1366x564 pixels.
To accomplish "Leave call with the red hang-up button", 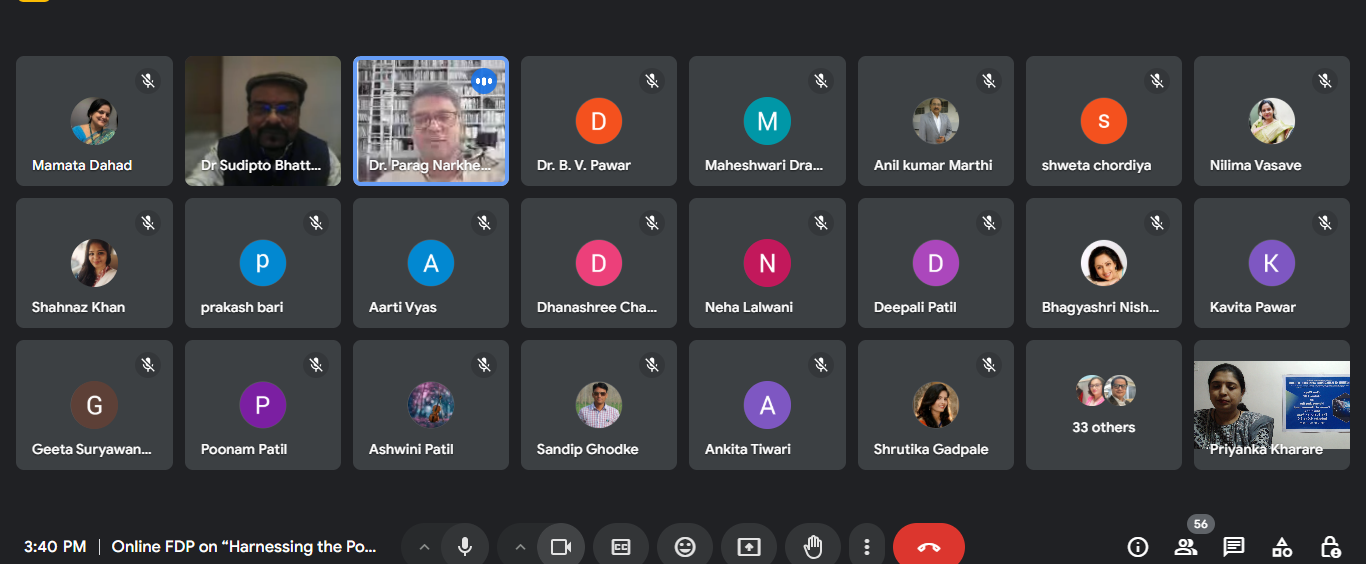I will coord(929,547).
